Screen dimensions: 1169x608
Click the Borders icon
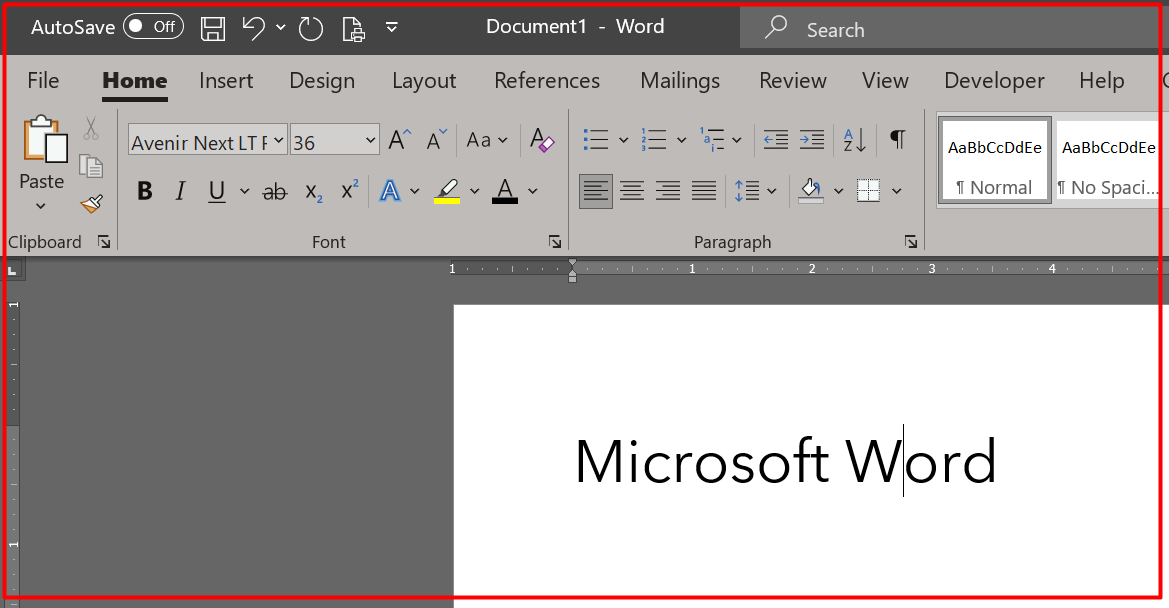coord(869,191)
